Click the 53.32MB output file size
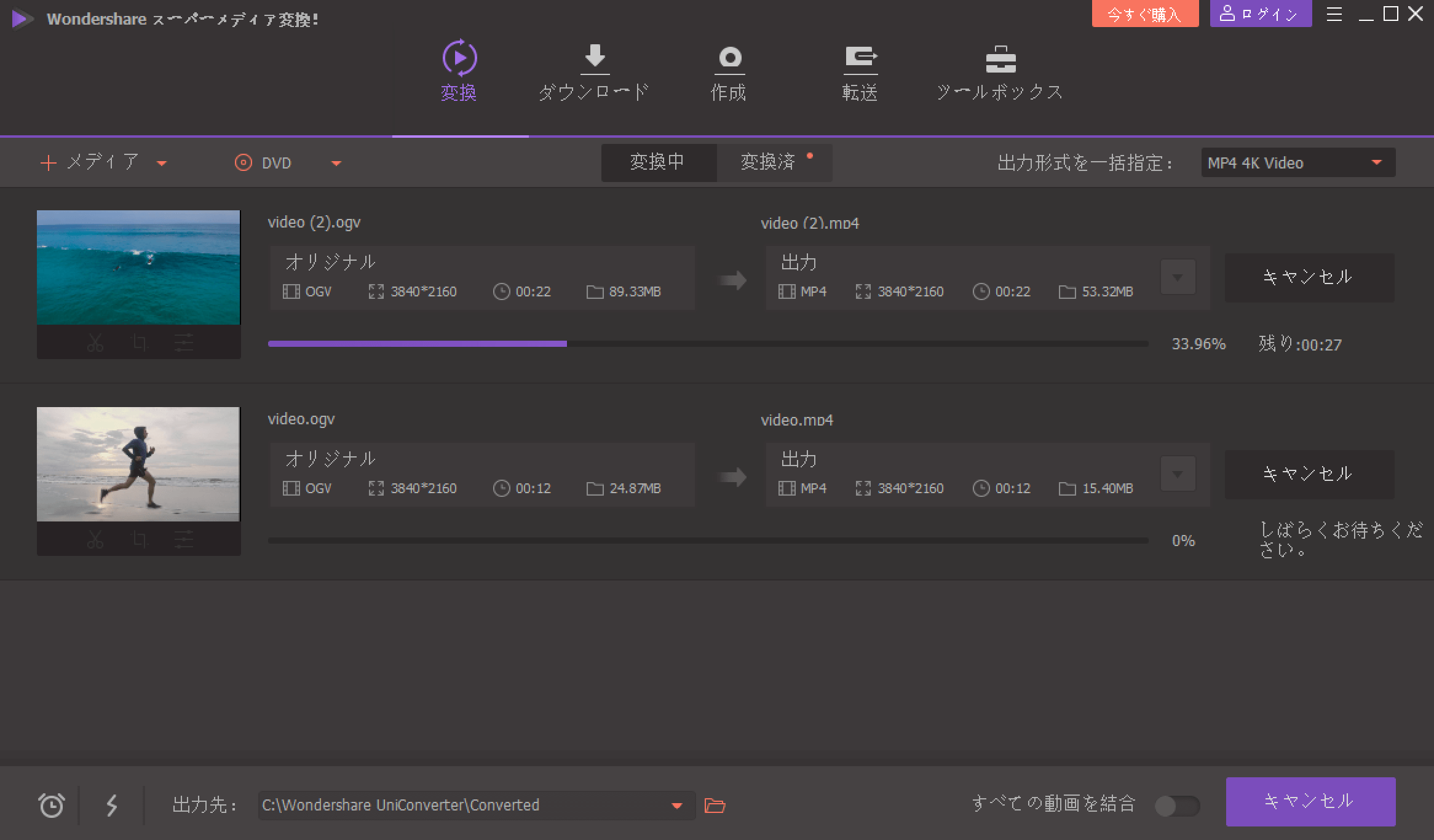Viewport: 1434px width, 840px height. coord(1107,291)
